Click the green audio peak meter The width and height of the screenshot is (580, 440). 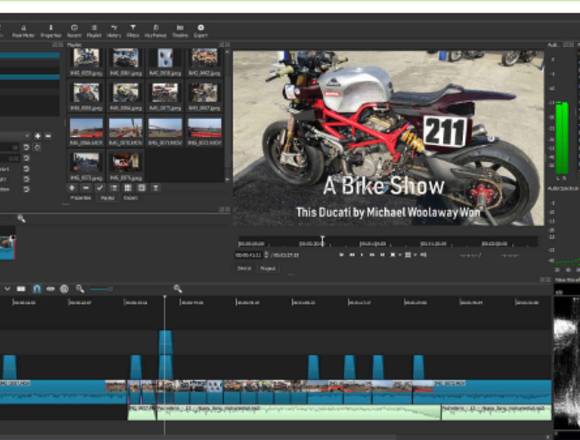(562, 138)
